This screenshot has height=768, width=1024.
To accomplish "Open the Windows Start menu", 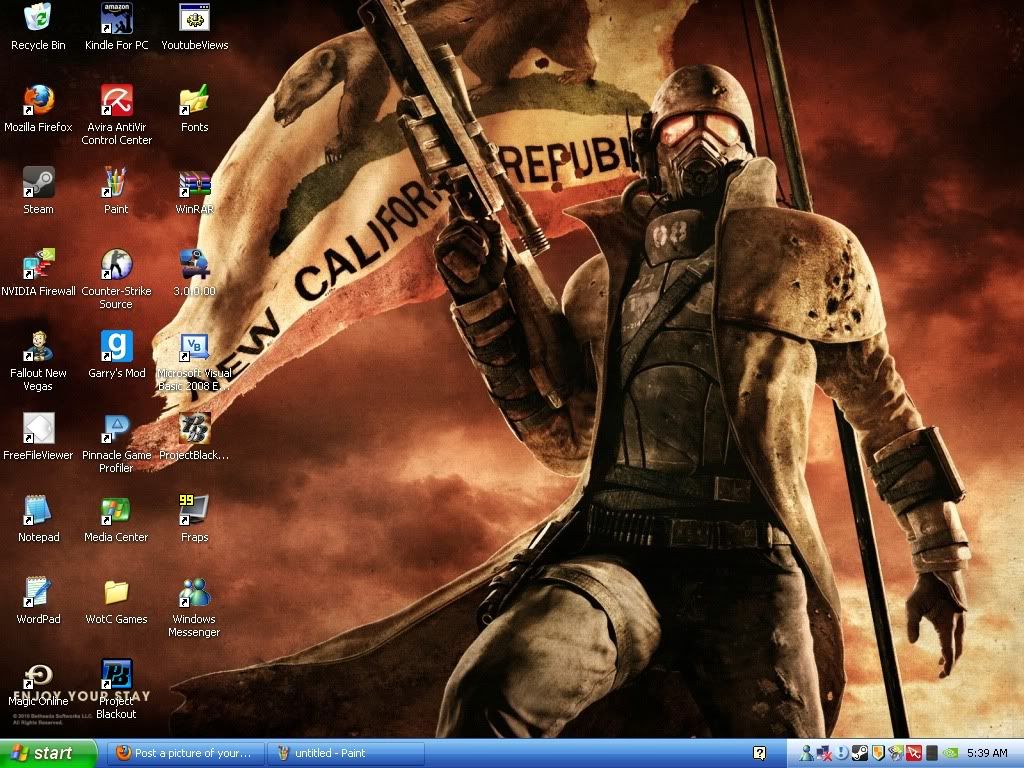I will click(48, 754).
